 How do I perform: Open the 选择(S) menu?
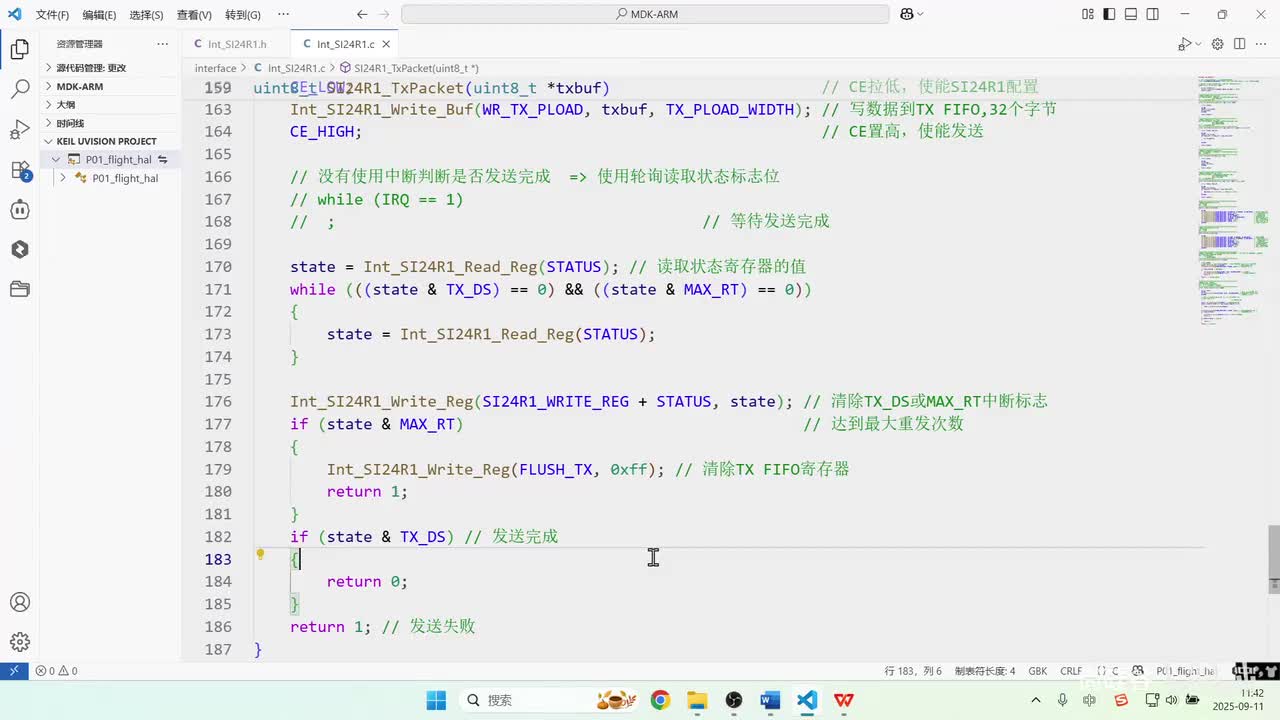coord(146,15)
